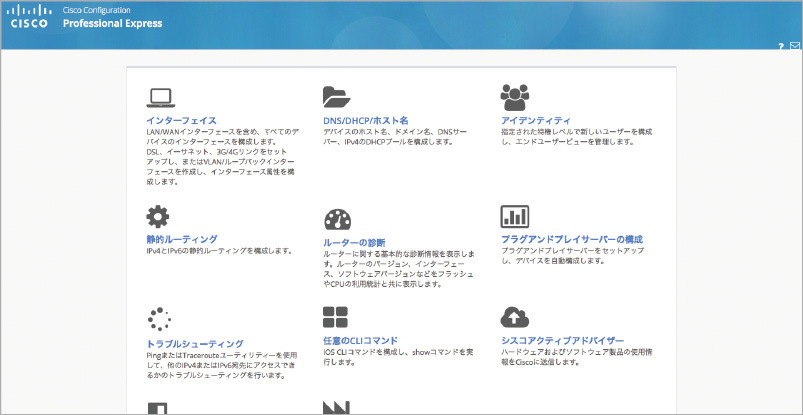Click the open folder icon for DNS/DHCP/ホスト名
The width and height of the screenshot is (803, 415).
(x=336, y=97)
